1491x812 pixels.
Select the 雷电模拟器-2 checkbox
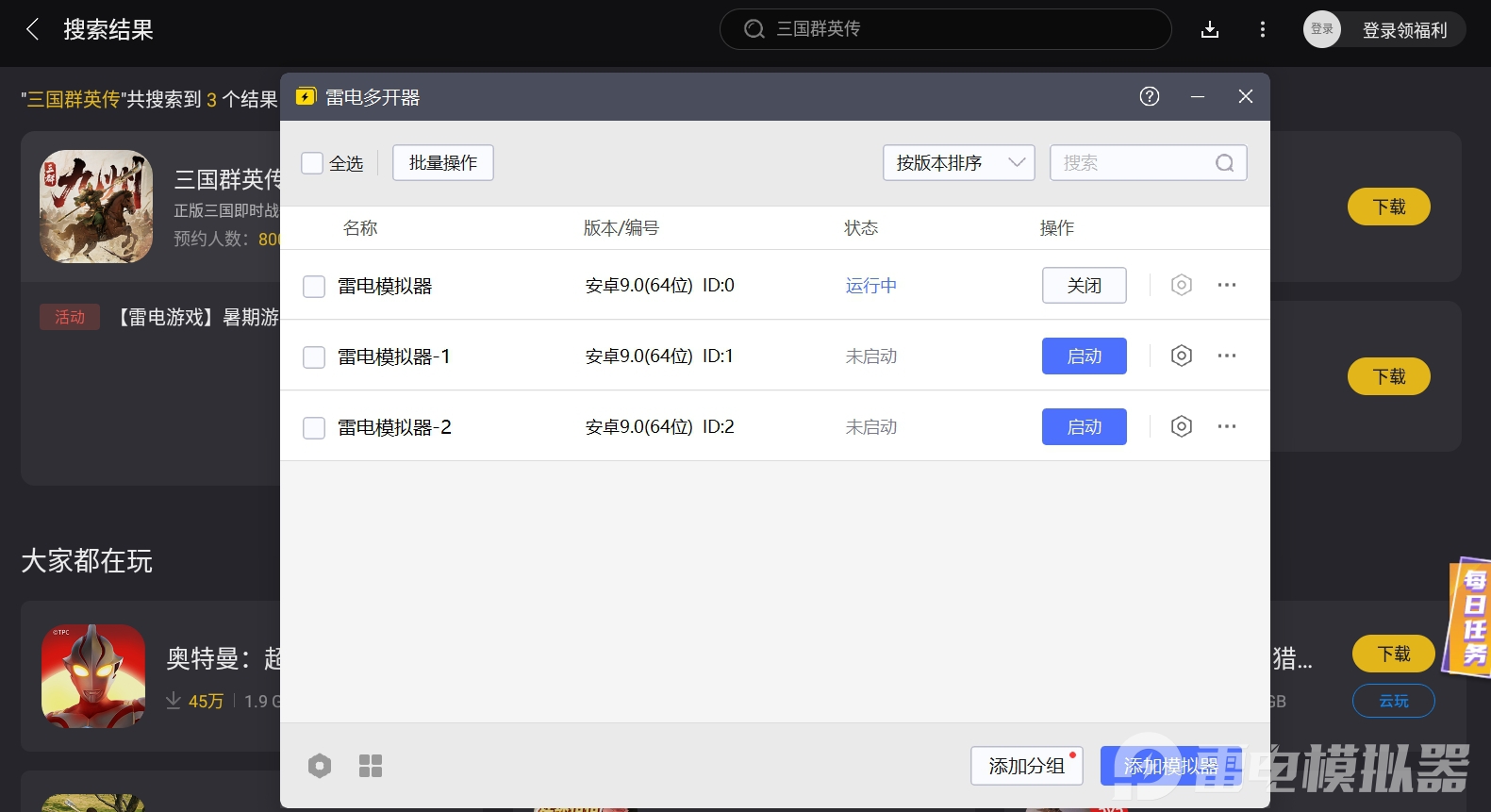point(314,427)
